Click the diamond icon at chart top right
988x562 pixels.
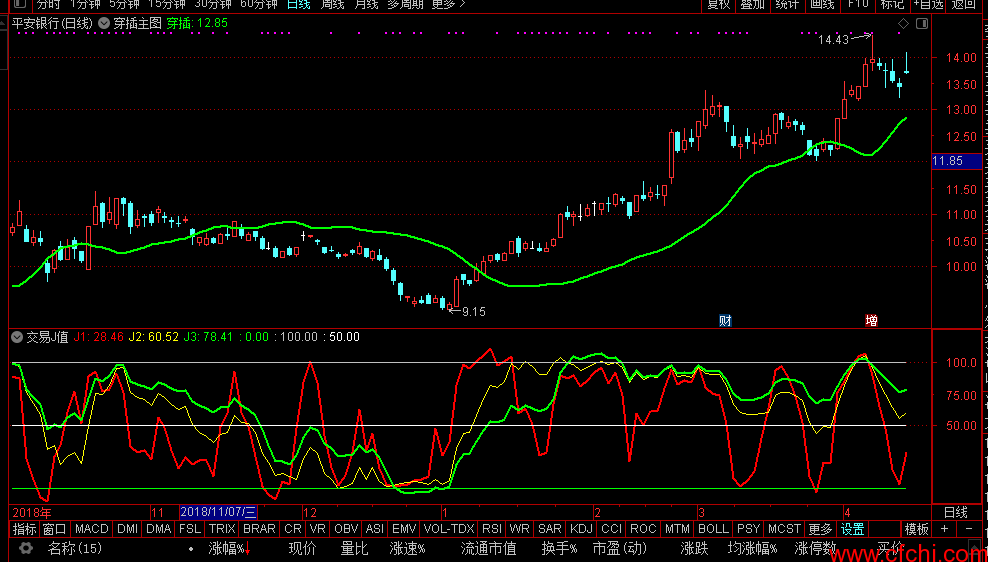[x=904, y=22]
